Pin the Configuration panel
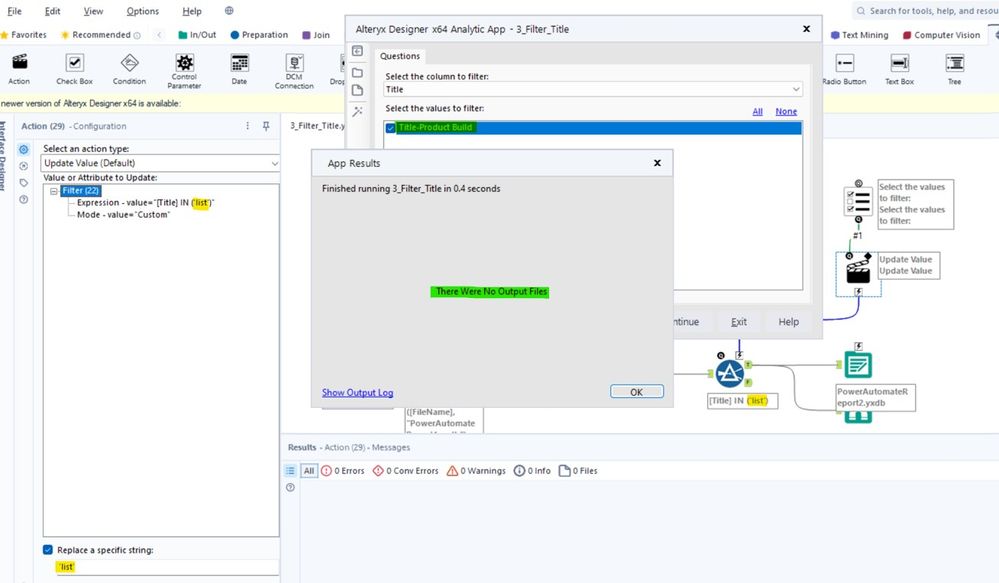This screenshot has height=583, width=999. click(x=266, y=126)
